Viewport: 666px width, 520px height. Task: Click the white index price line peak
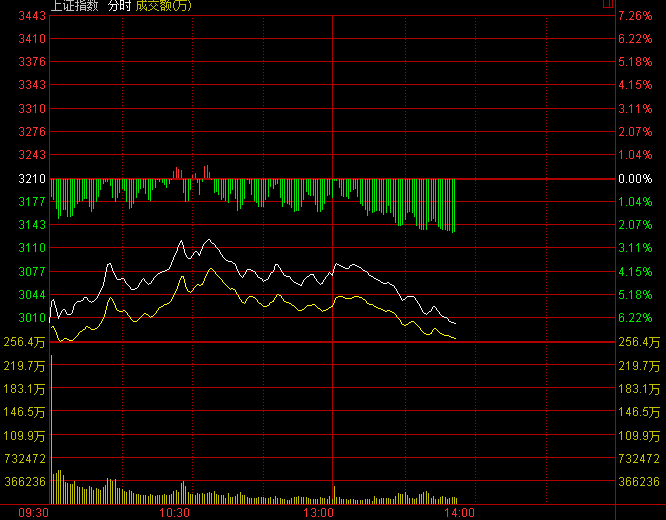tap(209, 240)
